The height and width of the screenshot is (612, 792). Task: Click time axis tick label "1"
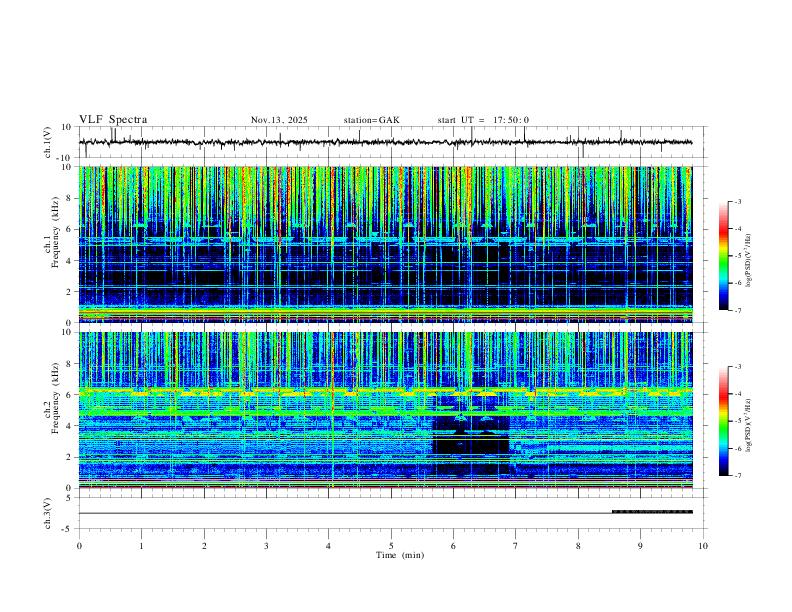[x=141, y=546]
